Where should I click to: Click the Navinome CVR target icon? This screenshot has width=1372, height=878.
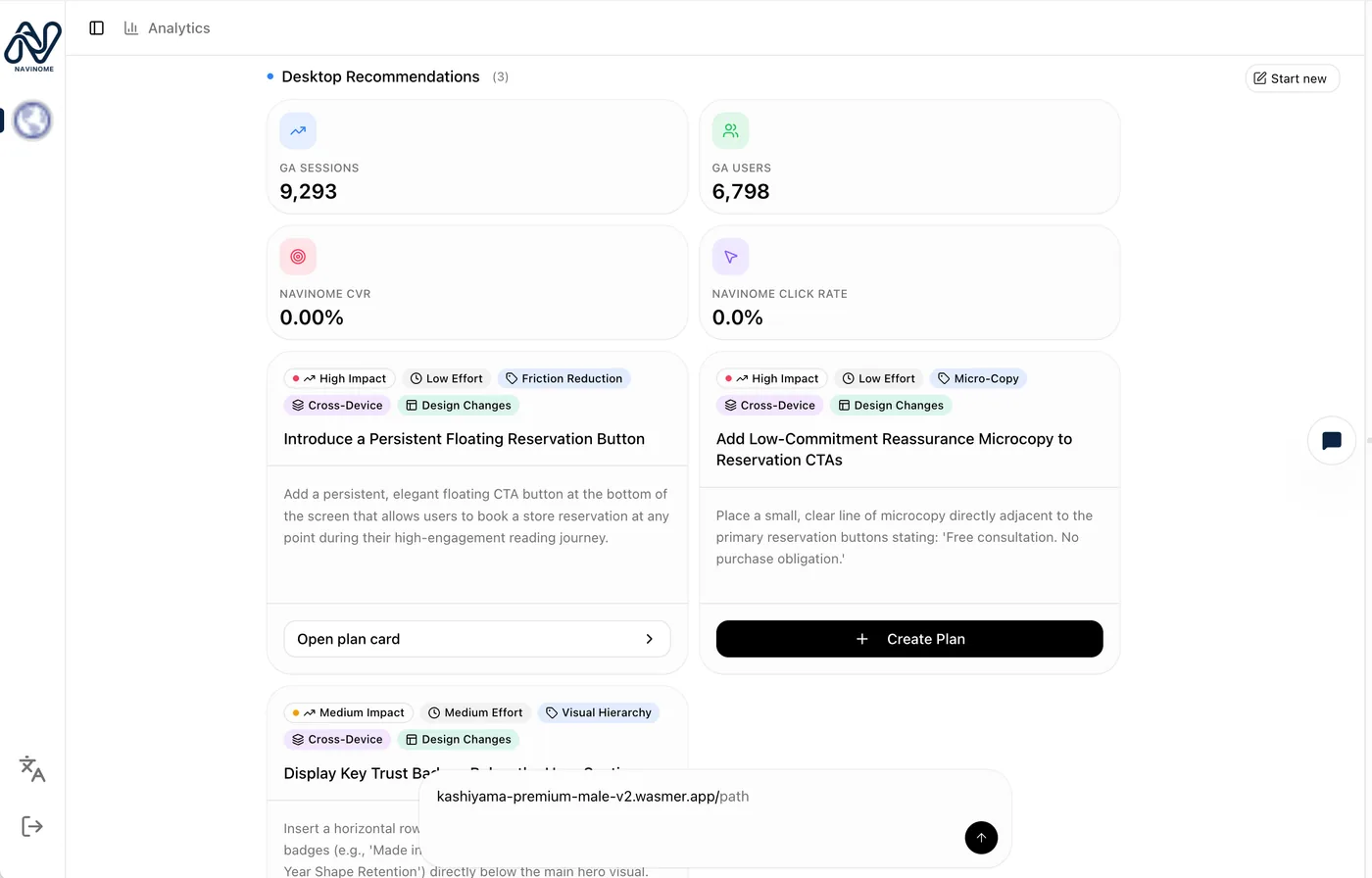(298, 257)
